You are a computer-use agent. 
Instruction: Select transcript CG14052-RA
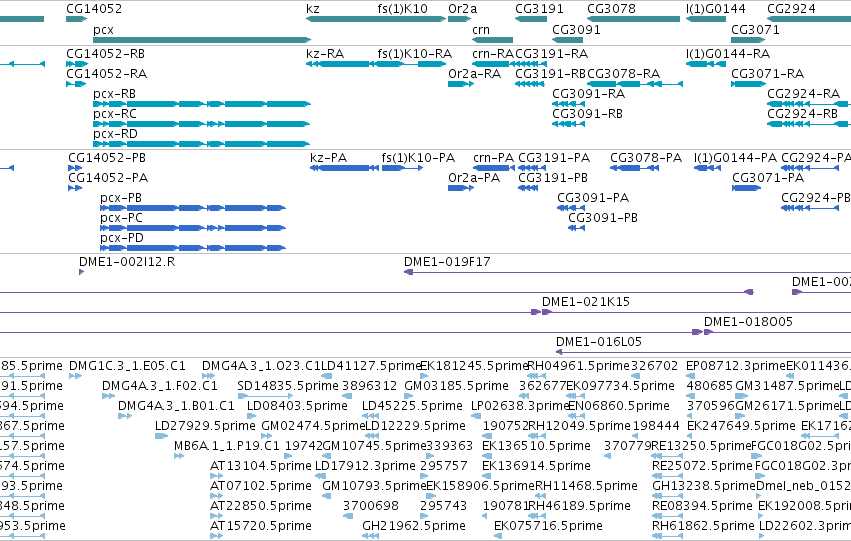[x=76, y=84]
